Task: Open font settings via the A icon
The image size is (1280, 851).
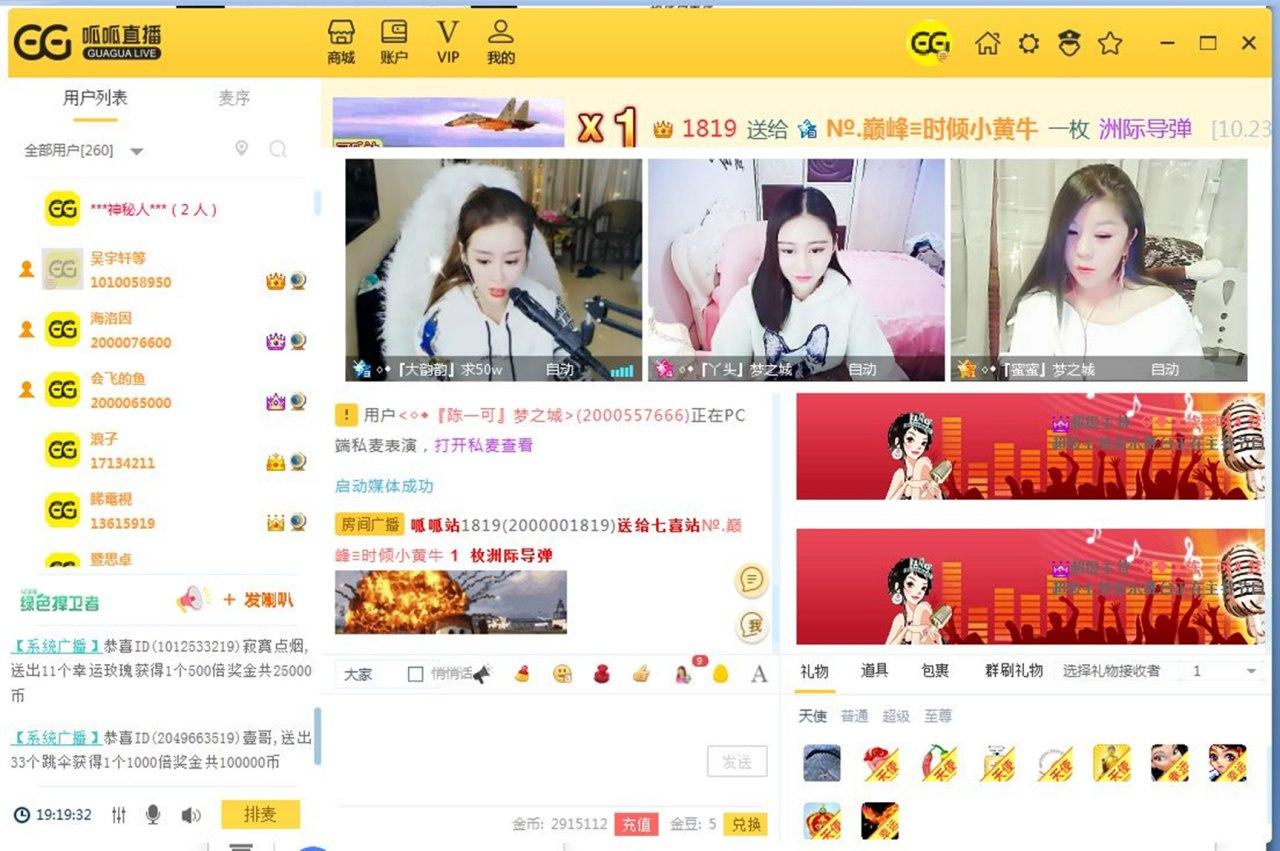Action: (759, 674)
